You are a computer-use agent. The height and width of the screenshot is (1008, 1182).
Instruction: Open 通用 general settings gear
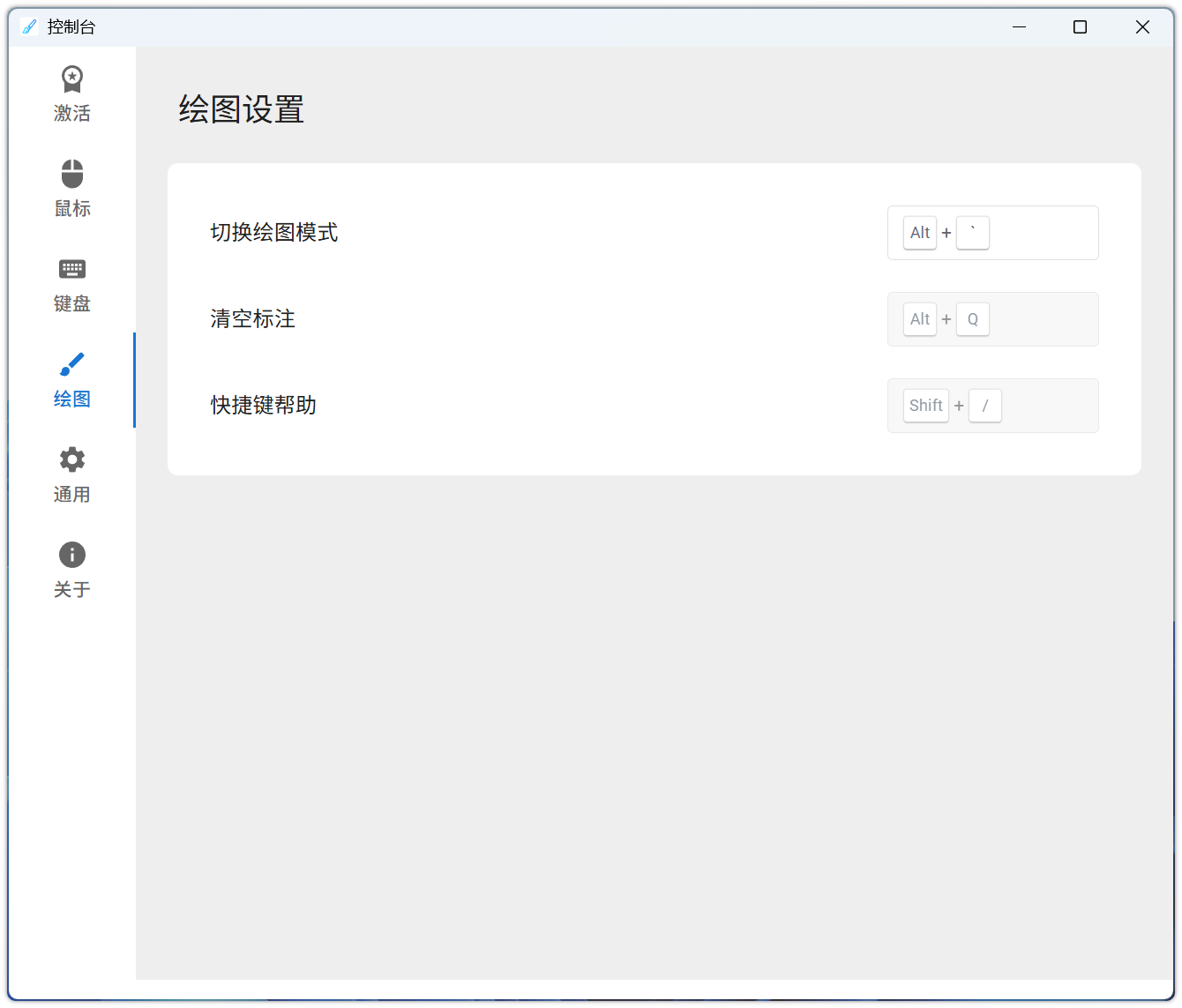[71, 474]
